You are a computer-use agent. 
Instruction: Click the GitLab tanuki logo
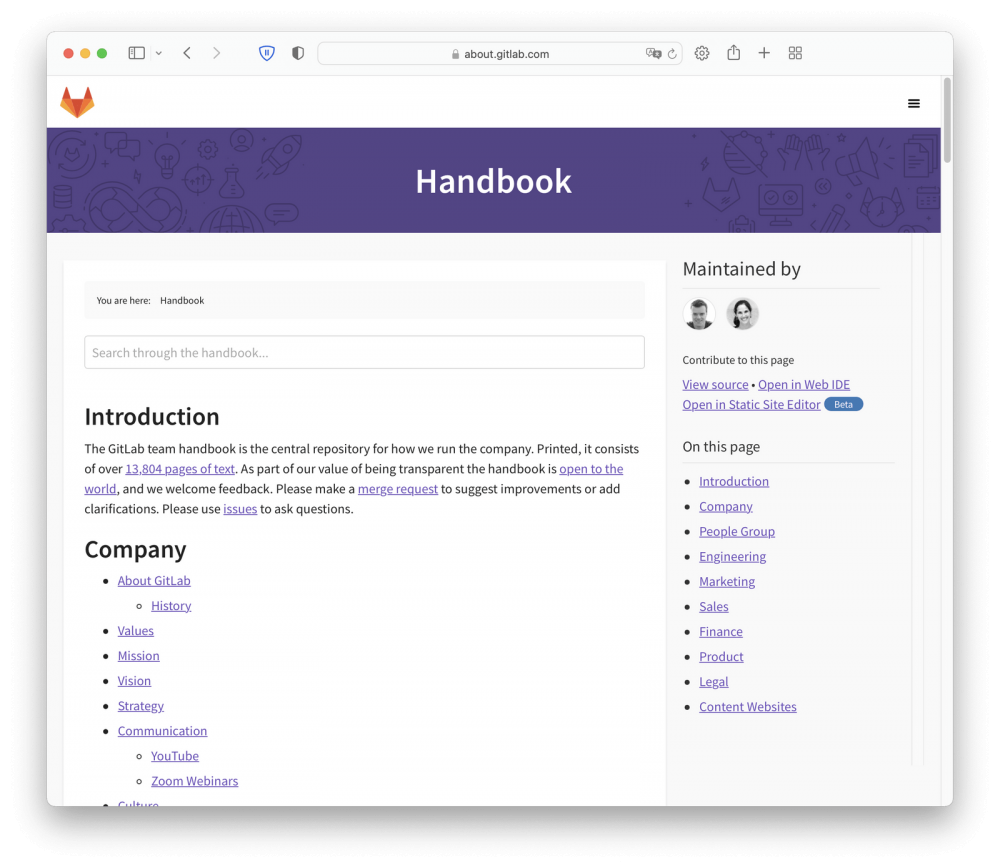pos(77,102)
